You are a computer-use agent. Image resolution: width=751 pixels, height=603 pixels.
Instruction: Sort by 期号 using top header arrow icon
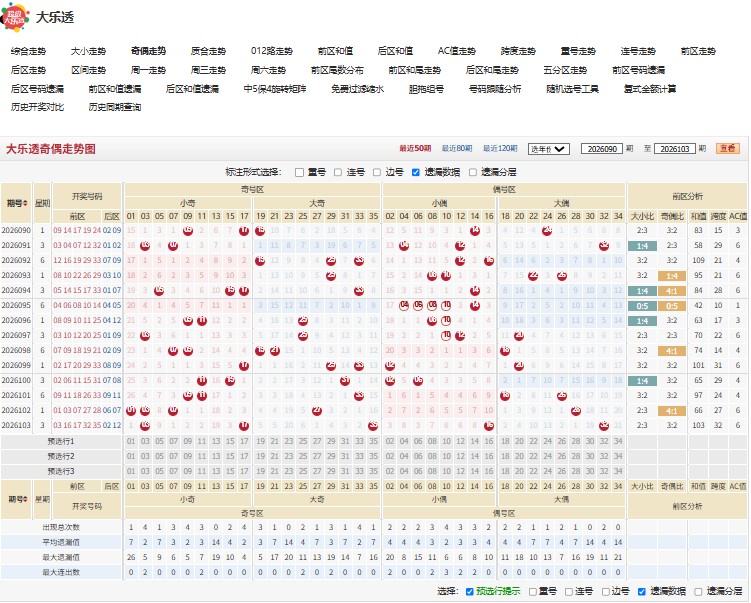[x=25, y=204]
